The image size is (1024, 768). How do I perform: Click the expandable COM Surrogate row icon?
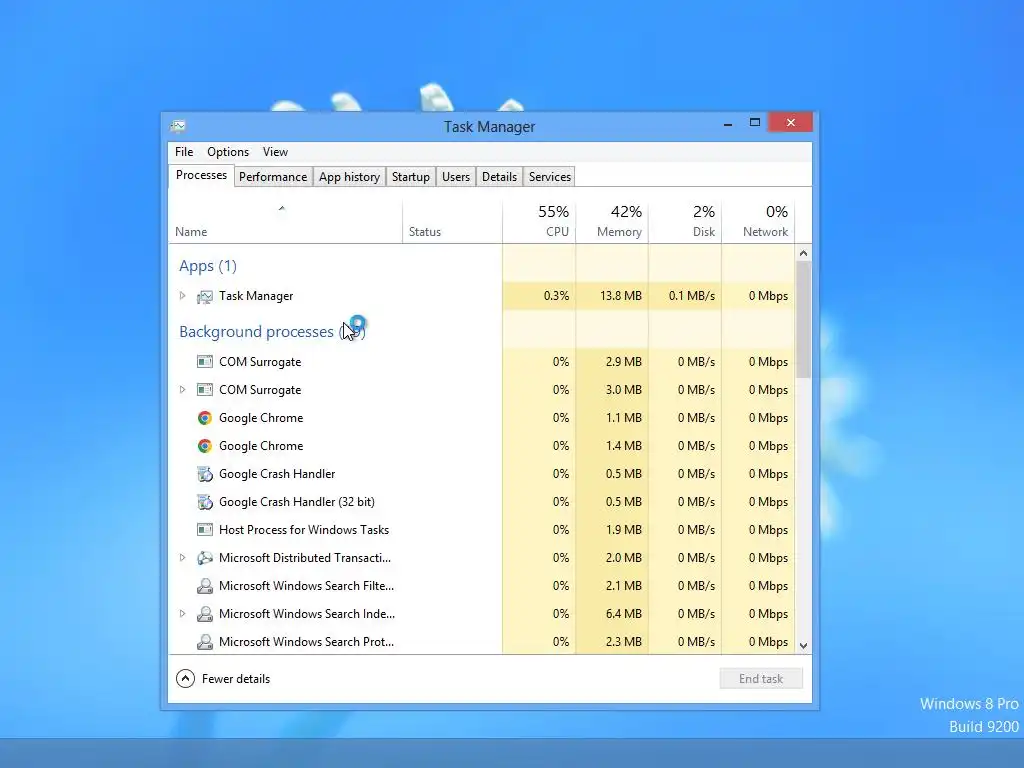(204, 390)
